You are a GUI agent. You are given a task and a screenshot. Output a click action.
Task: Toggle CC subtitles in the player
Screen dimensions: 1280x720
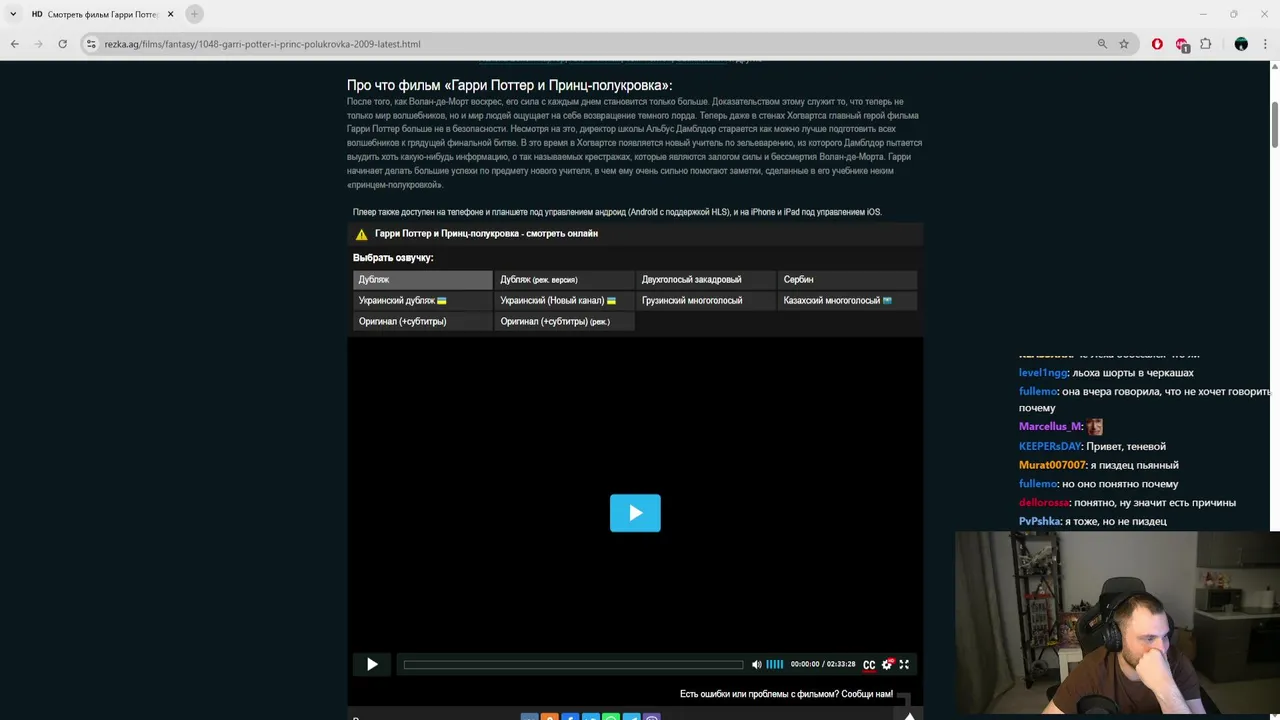pos(869,665)
